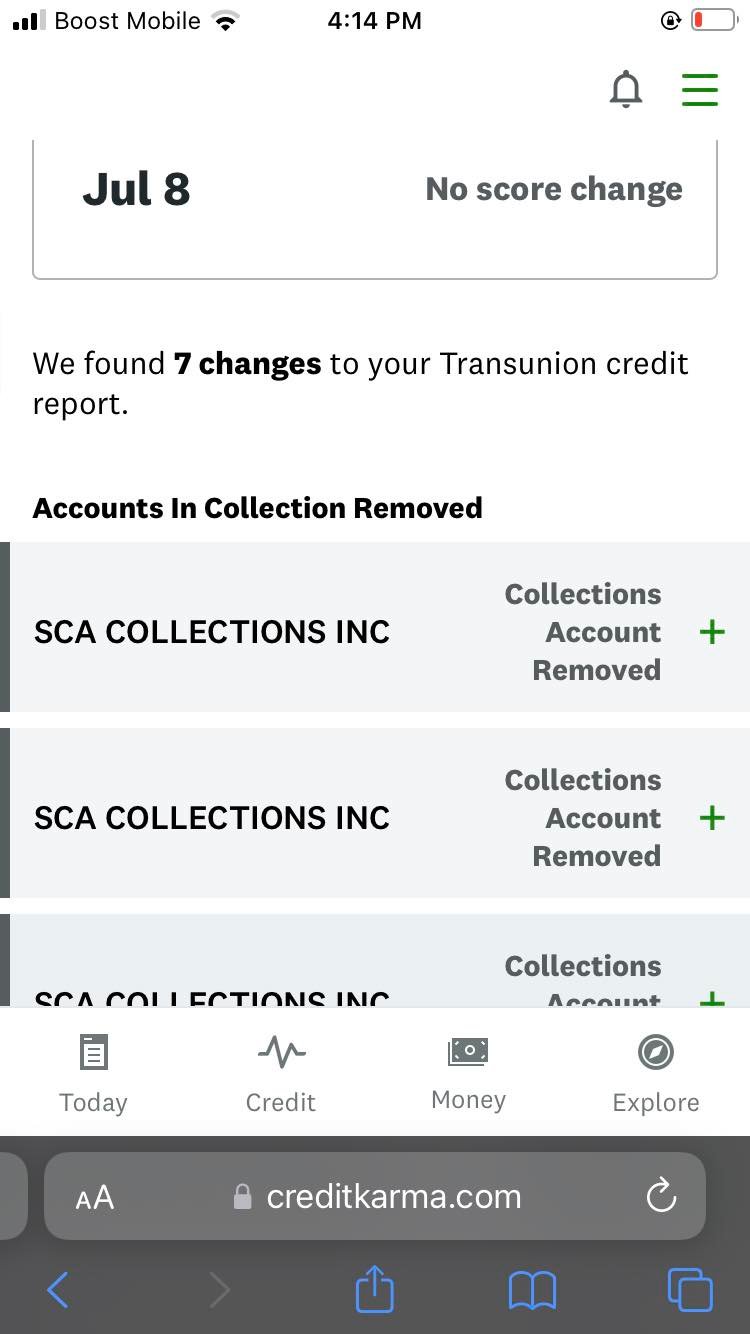
Task: Open Safari text size options with AA
Action: (x=94, y=1196)
